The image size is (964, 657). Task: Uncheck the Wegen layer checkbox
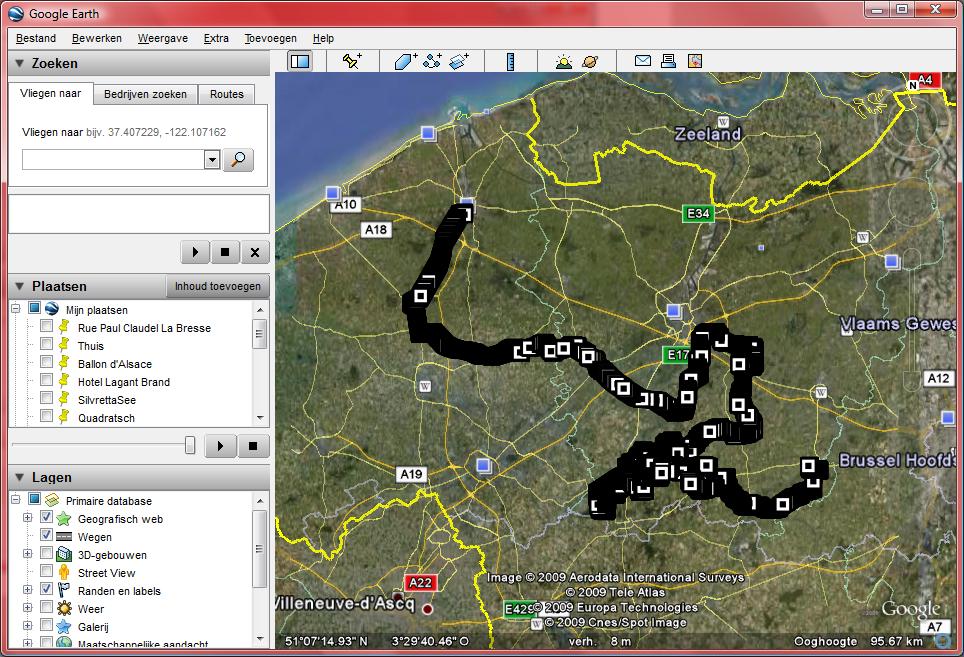coord(46,535)
